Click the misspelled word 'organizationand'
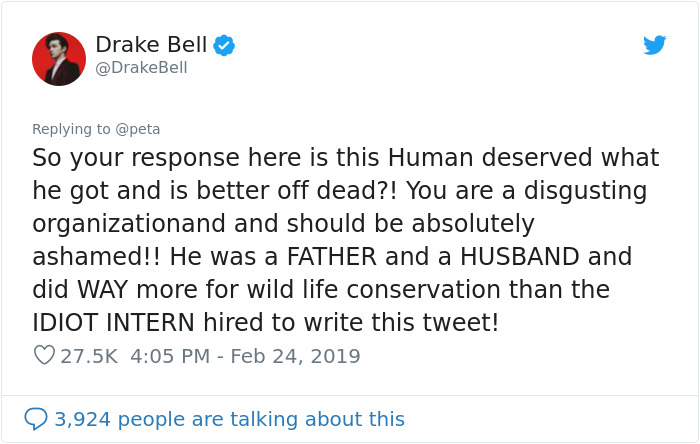700x444 pixels. tap(129, 224)
